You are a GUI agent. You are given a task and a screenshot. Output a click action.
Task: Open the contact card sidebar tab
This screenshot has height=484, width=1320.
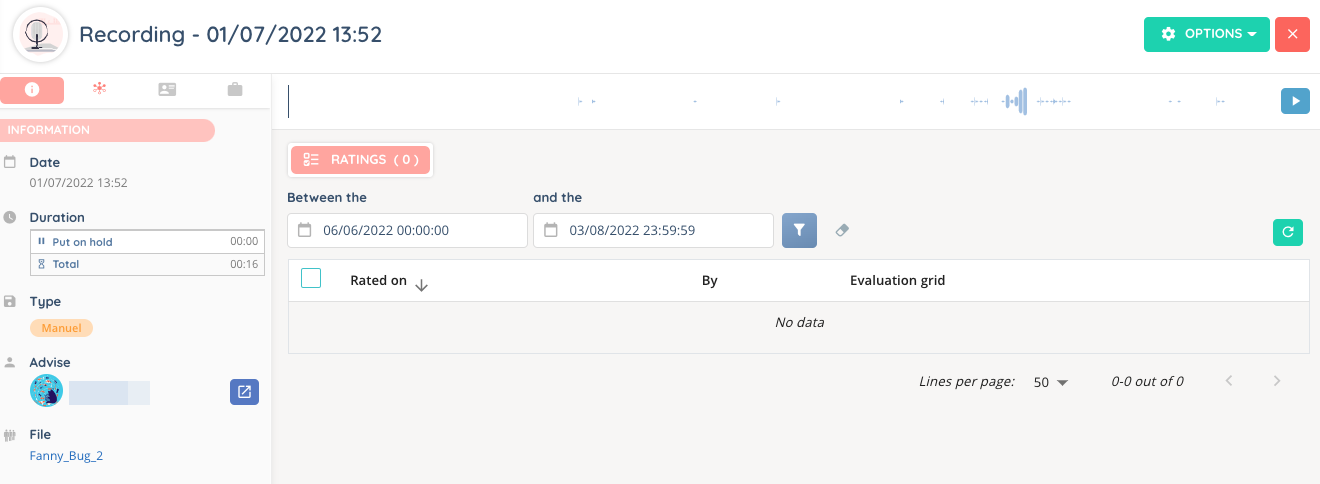[167, 89]
